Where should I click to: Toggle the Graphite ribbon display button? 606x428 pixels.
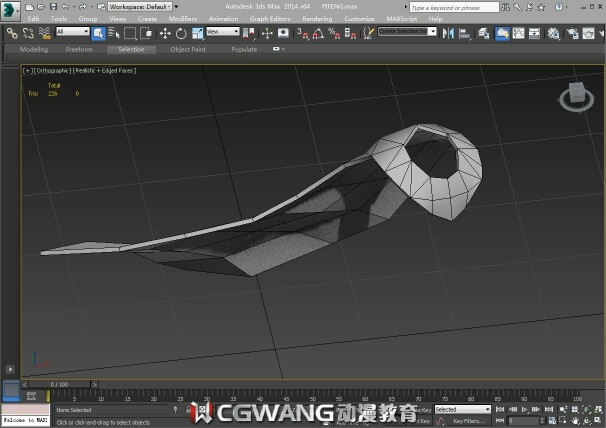click(x=502, y=34)
